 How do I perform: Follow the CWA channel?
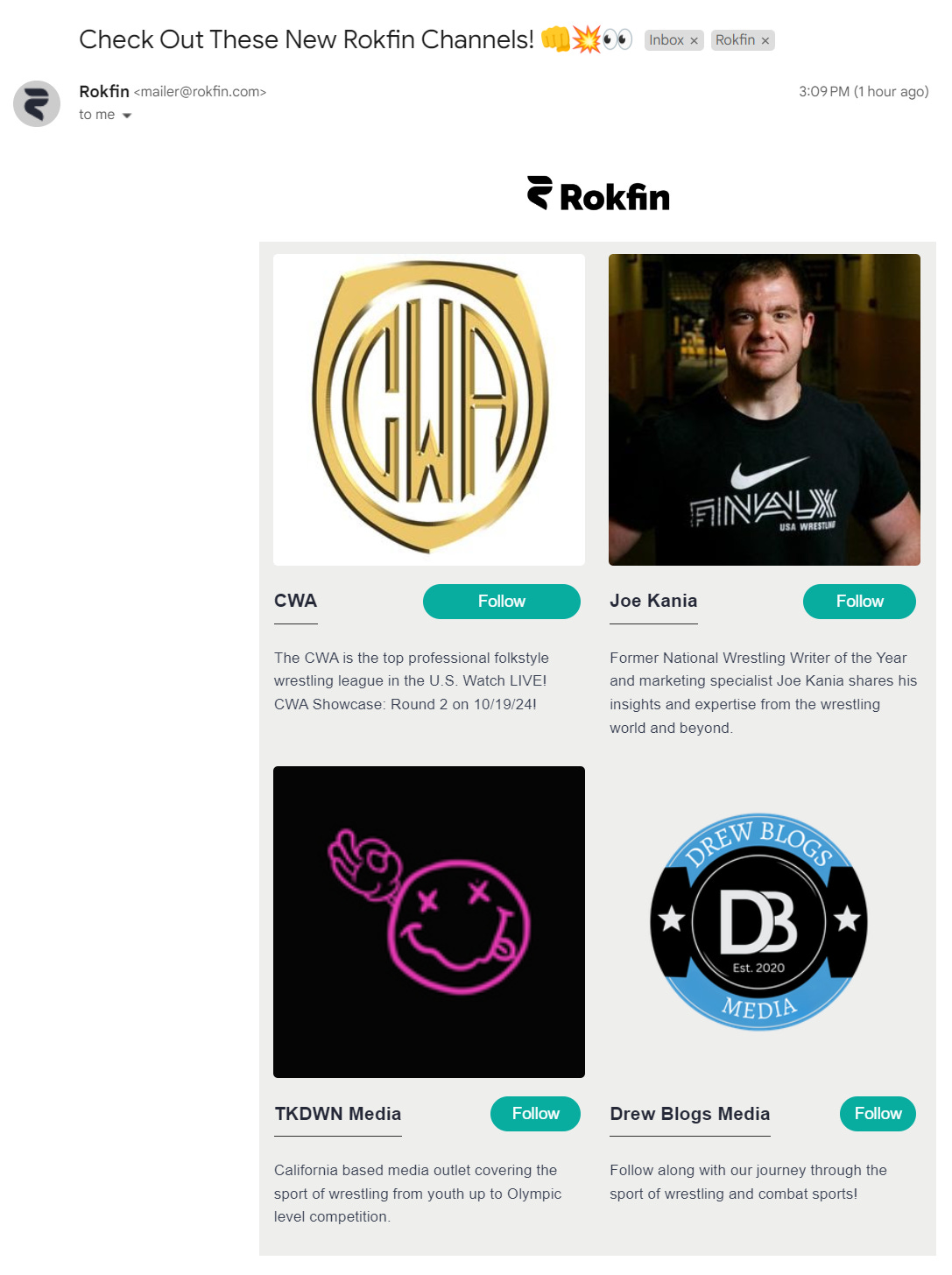(x=501, y=602)
